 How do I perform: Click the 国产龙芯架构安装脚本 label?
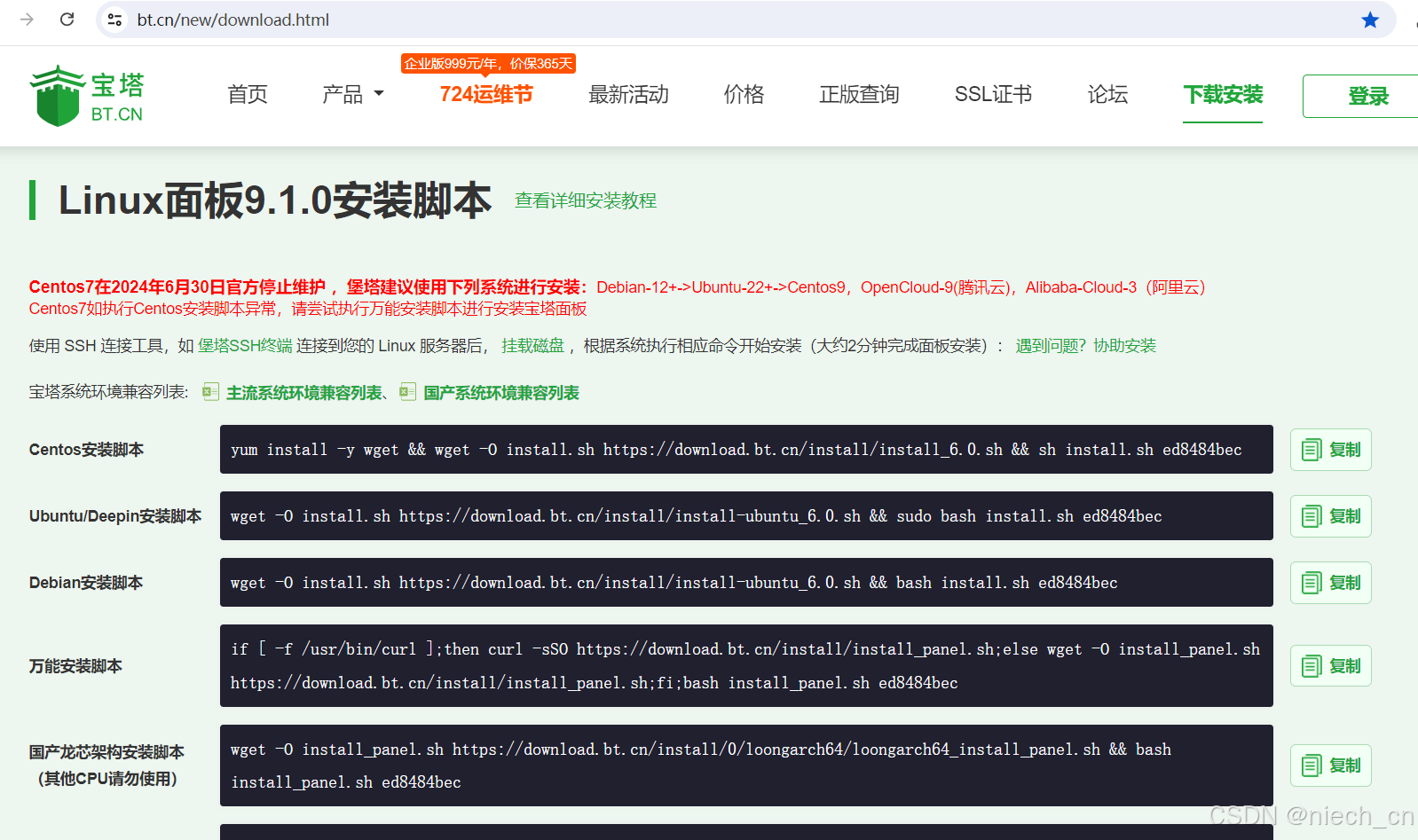click(x=107, y=765)
